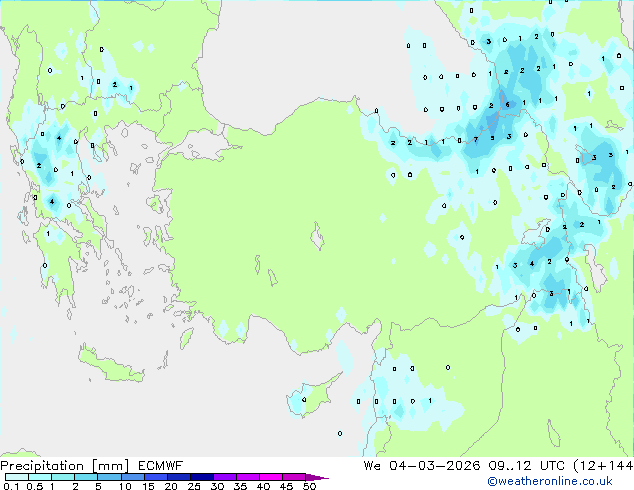Click the legend label 0.1
The image size is (634, 490).
[11, 486]
